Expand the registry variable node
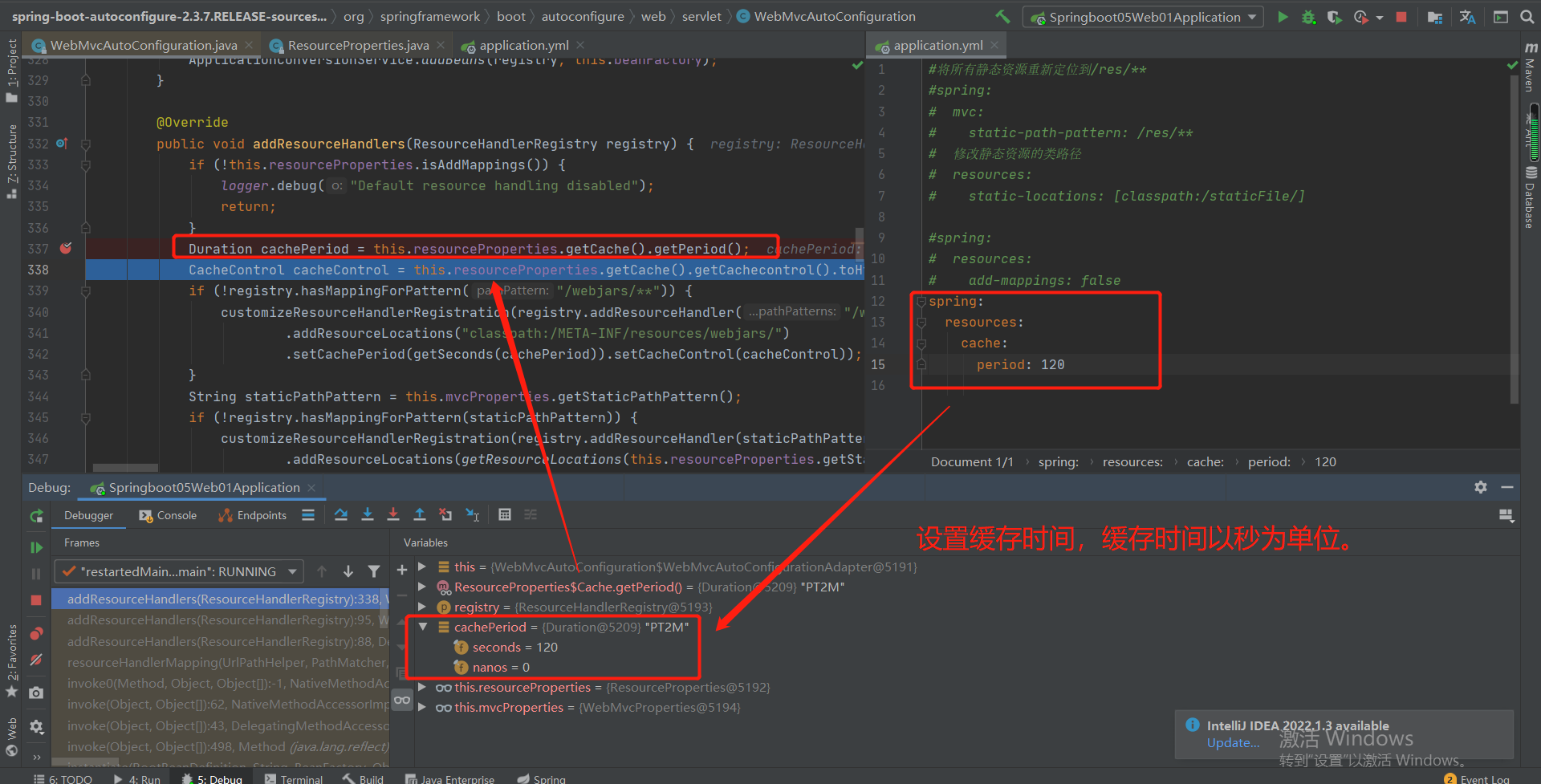The width and height of the screenshot is (1541, 784). pyautogui.click(x=422, y=607)
